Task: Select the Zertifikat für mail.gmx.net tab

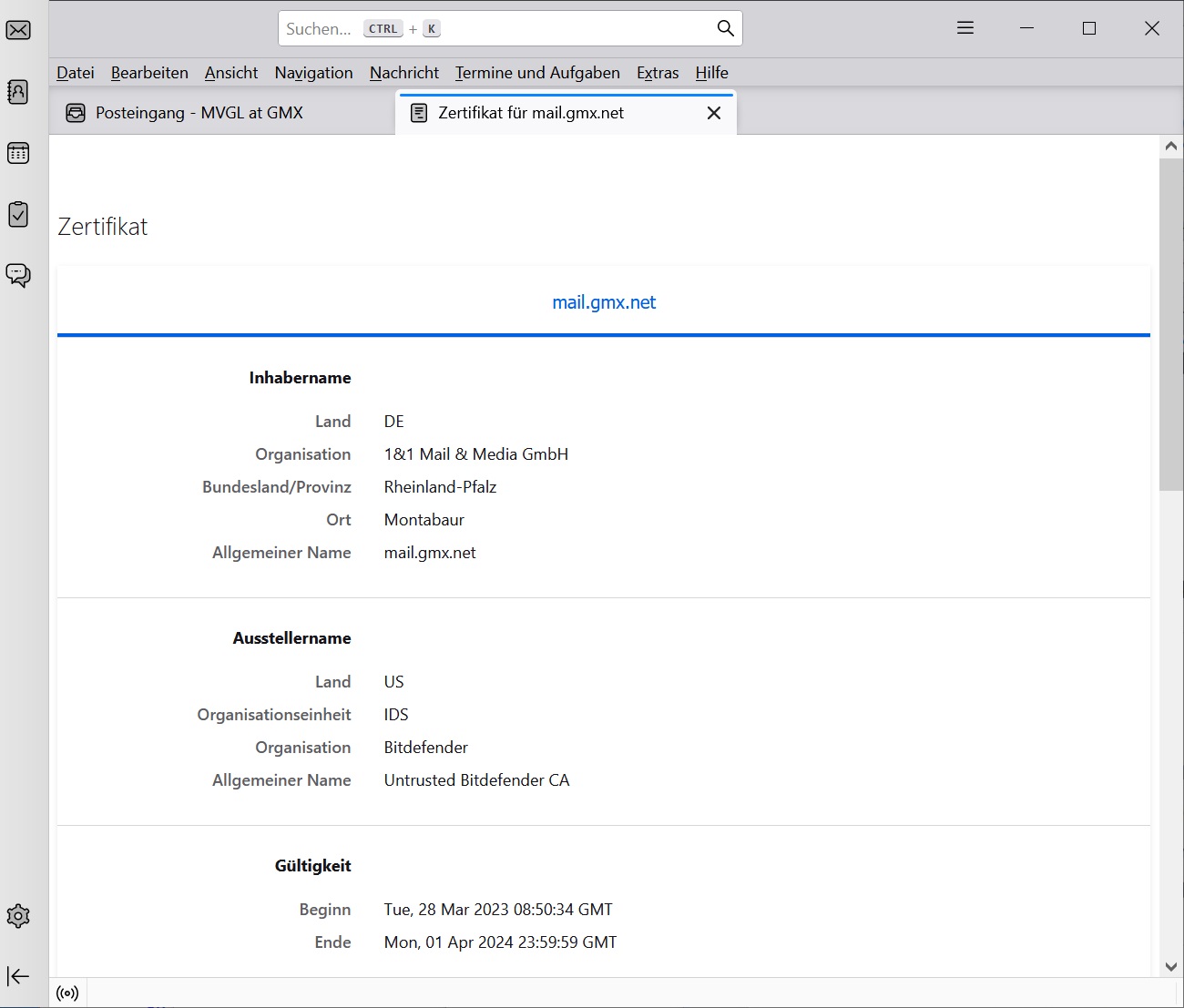Action: [x=566, y=113]
